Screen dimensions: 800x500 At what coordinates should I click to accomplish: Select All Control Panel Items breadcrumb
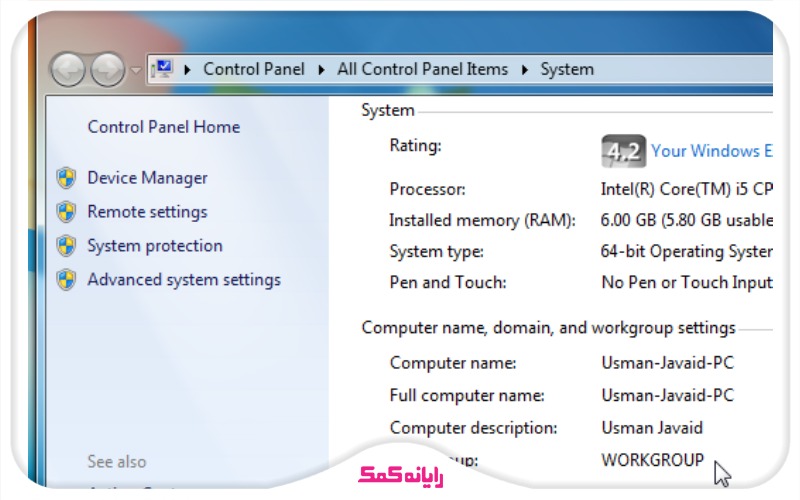(x=422, y=69)
